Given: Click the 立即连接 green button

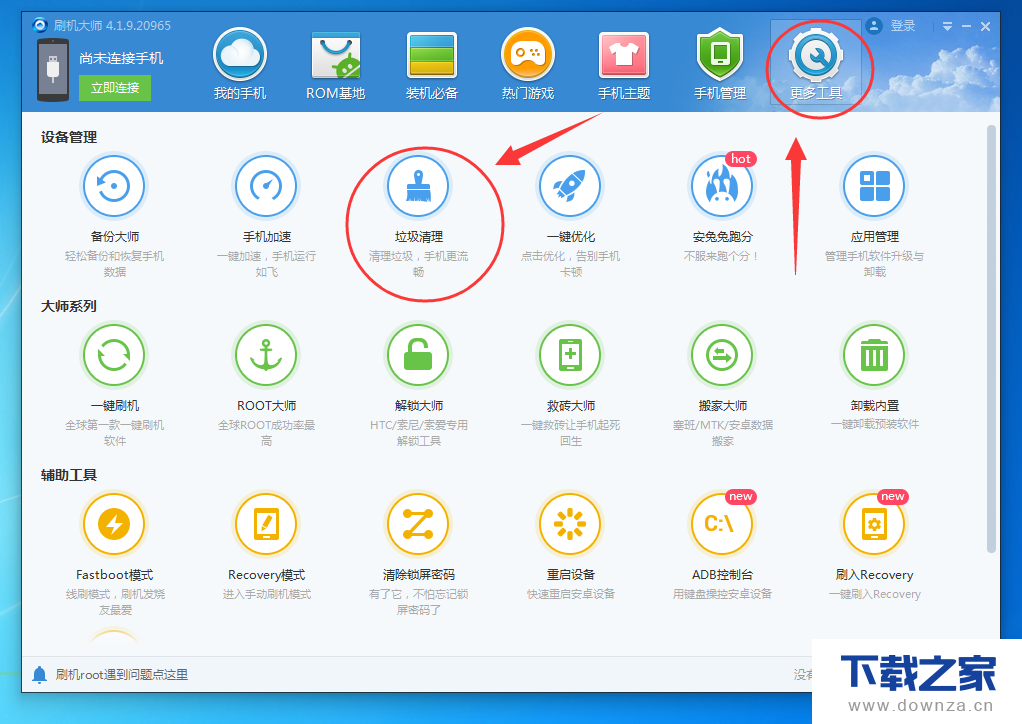Looking at the screenshot, I should [x=115, y=88].
